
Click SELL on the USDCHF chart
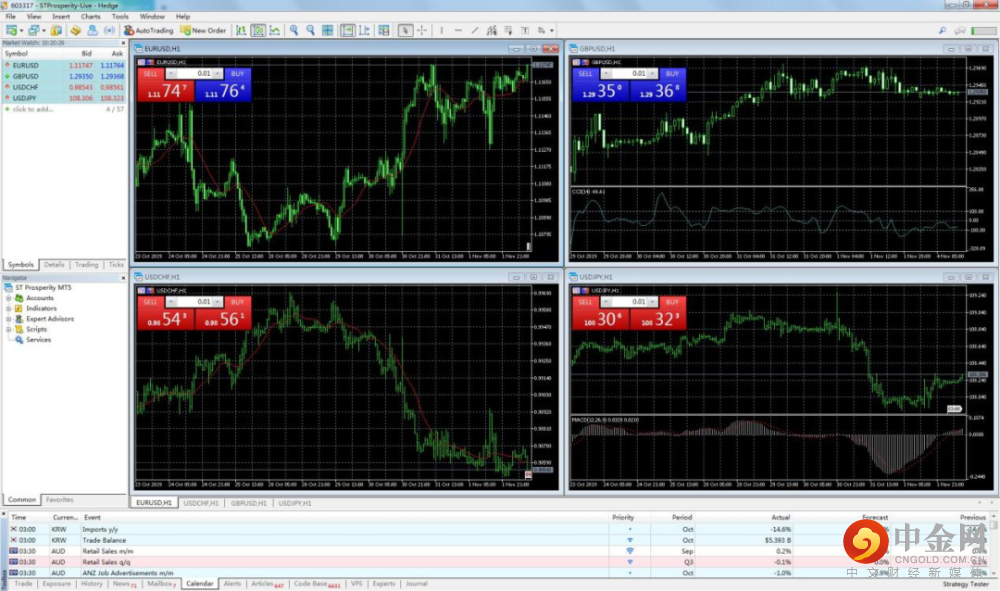coord(166,314)
